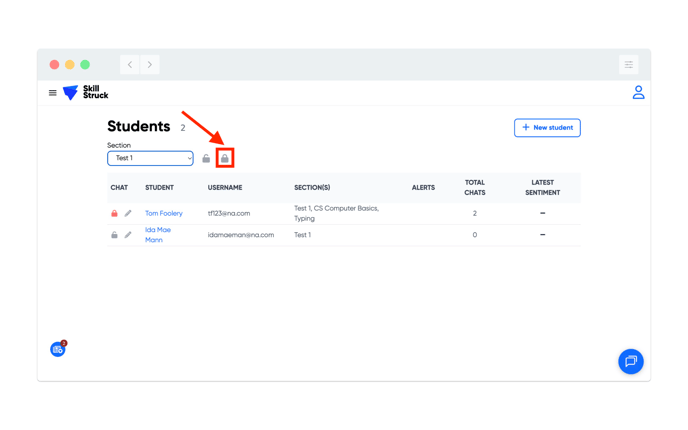Click the unlock chat icon beside Section dropdown
Viewport: 688px width, 430px height.
pos(206,159)
